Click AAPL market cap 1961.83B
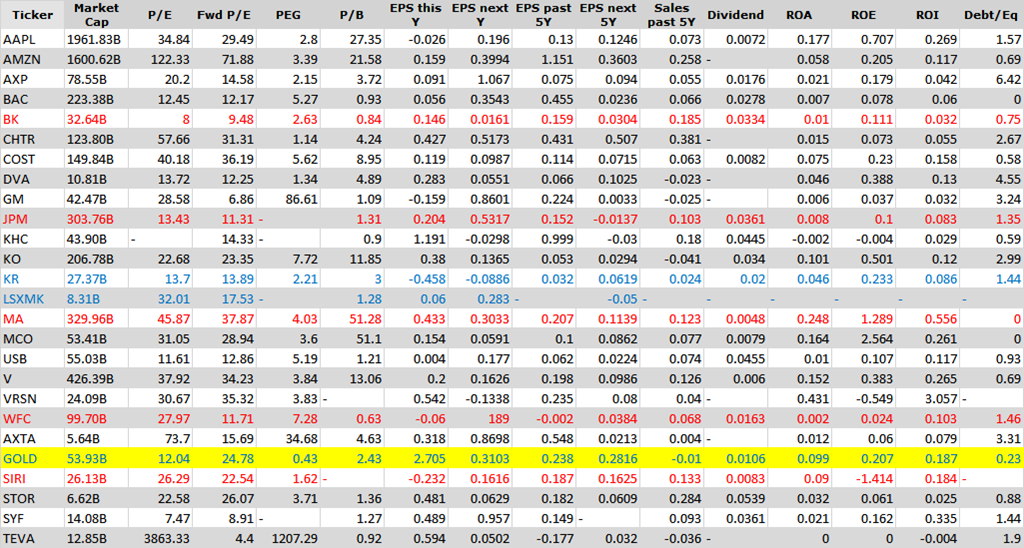Image resolution: width=1024 pixels, height=548 pixels. tap(93, 40)
